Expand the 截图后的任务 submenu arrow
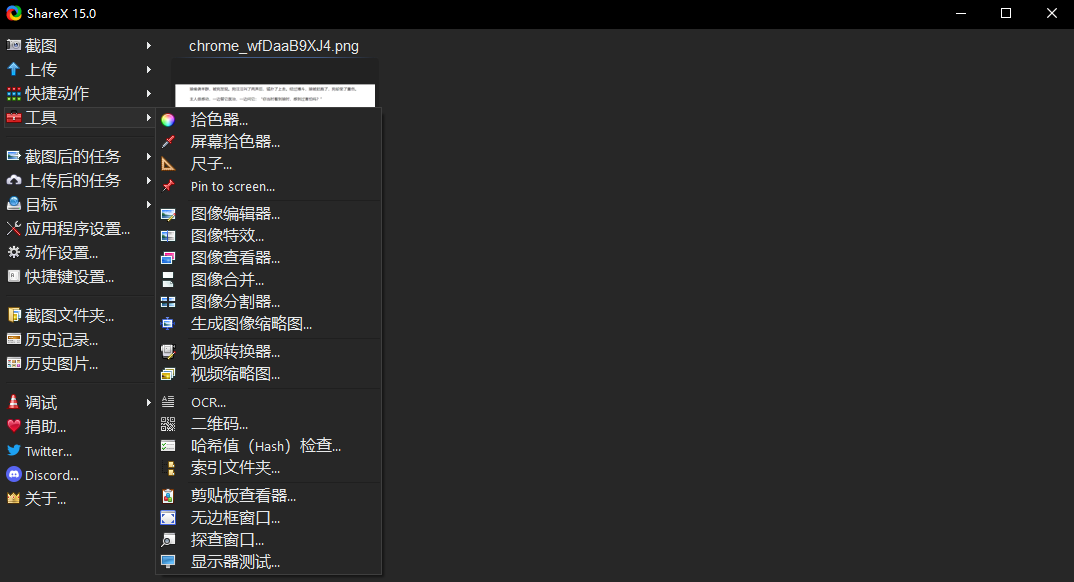This screenshot has width=1074, height=582. [149, 156]
